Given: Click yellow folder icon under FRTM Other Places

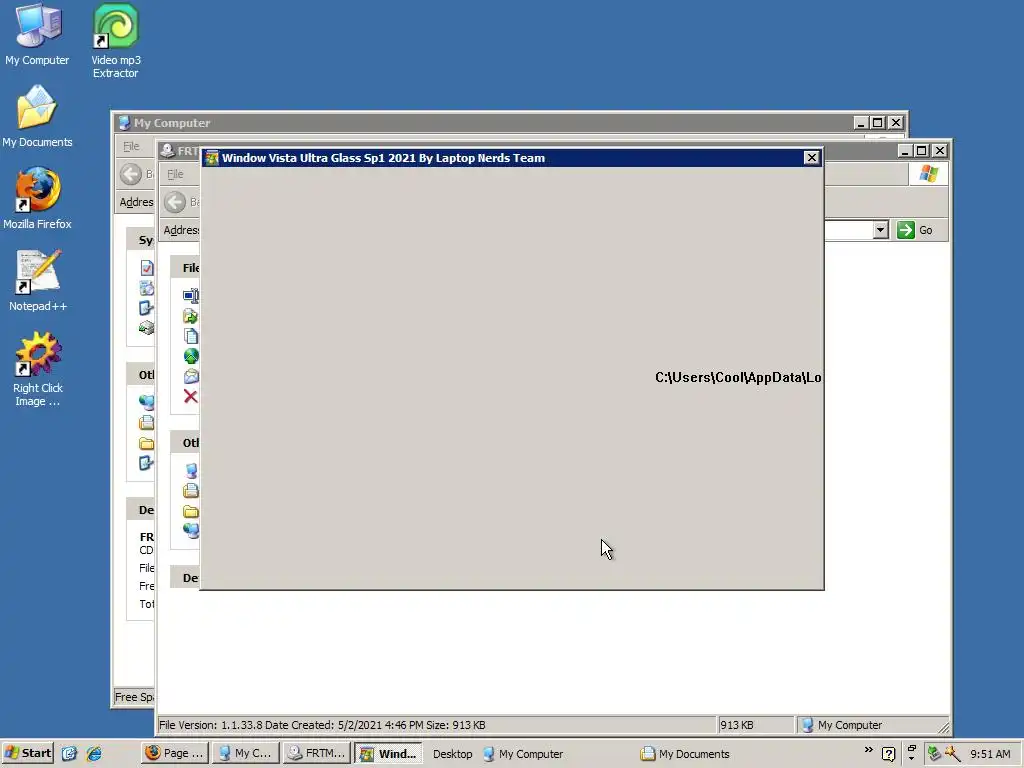Looking at the screenshot, I should 191,511.
